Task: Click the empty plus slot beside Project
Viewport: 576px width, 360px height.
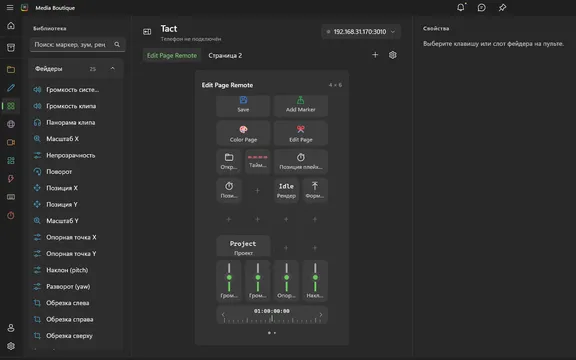Action: (x=286, y=248)
